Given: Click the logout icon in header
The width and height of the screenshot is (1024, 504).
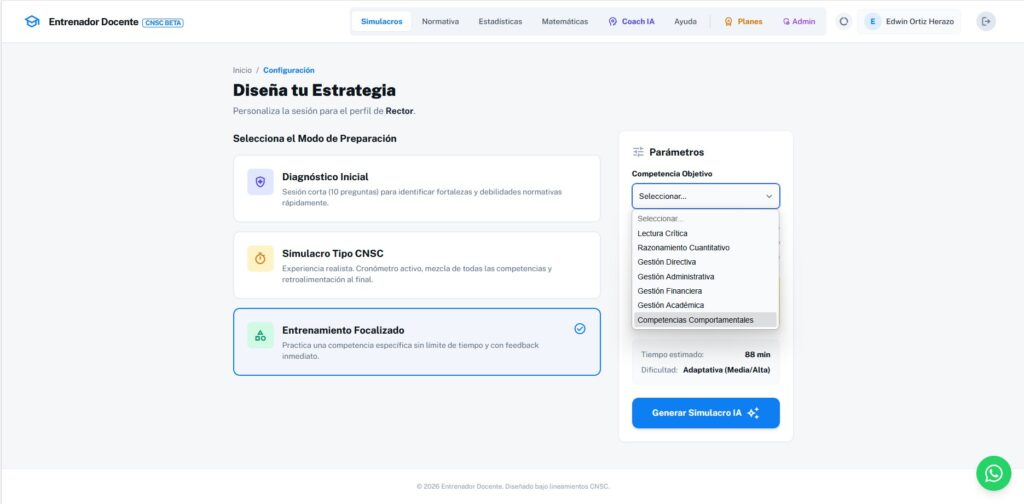Looking at the screenshot, I should coord(986,21).
